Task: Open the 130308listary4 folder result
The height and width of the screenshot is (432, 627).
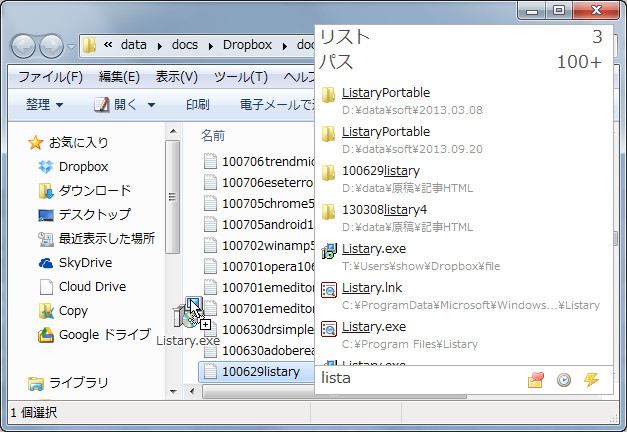Action: click(464, 218)
